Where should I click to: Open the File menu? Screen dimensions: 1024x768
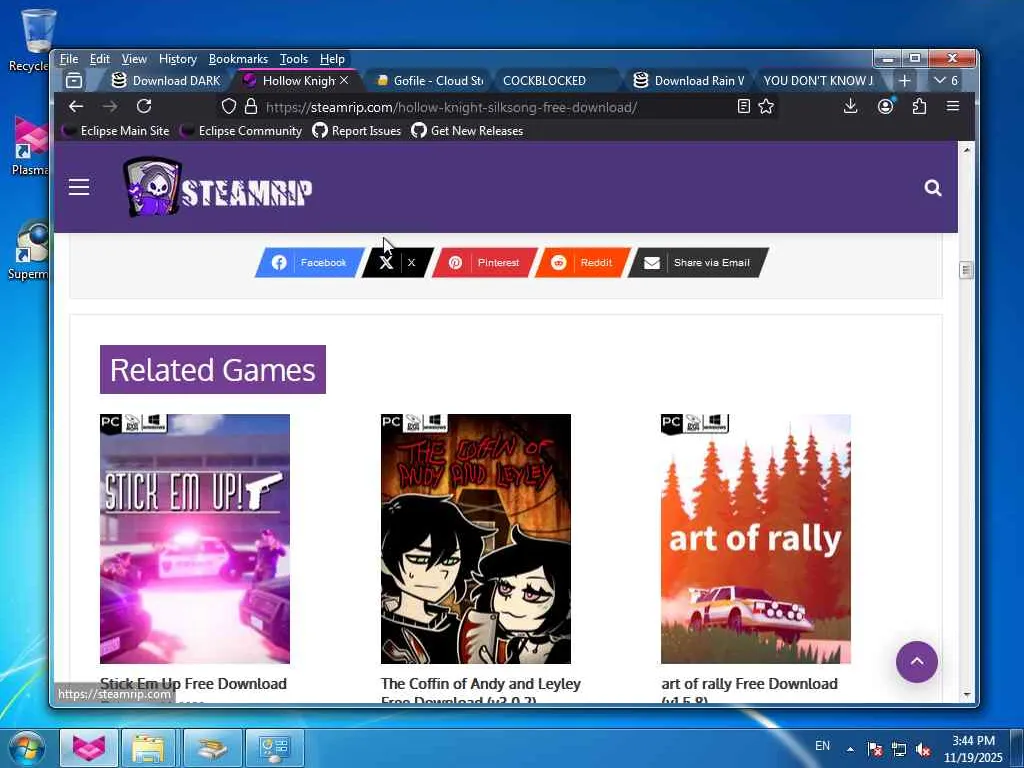69,59
